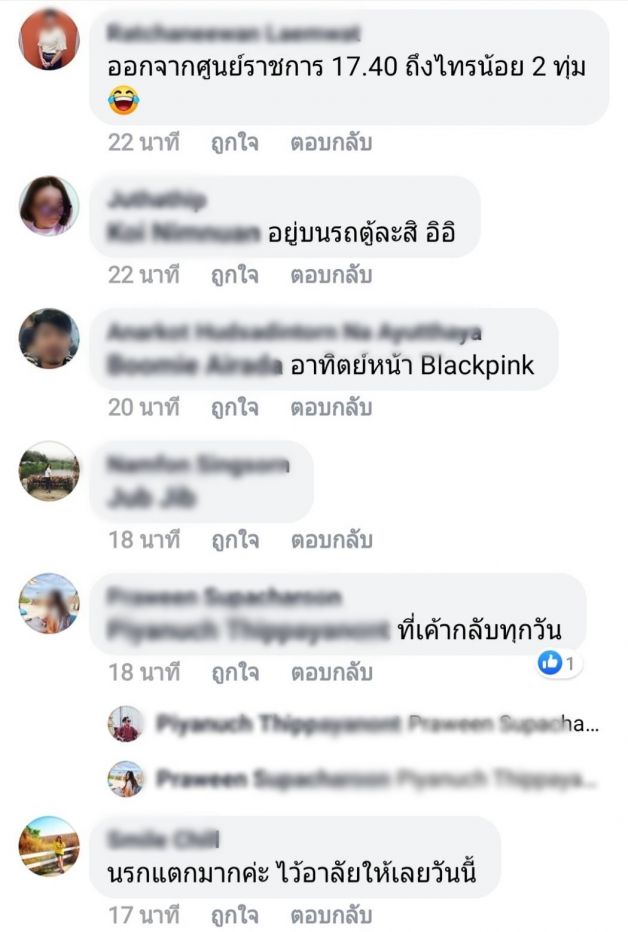Screen dimensions: 628x932
Task: Reply to the ที่เค้ากลับทุกวัน comment
Action: coord(331,673)
